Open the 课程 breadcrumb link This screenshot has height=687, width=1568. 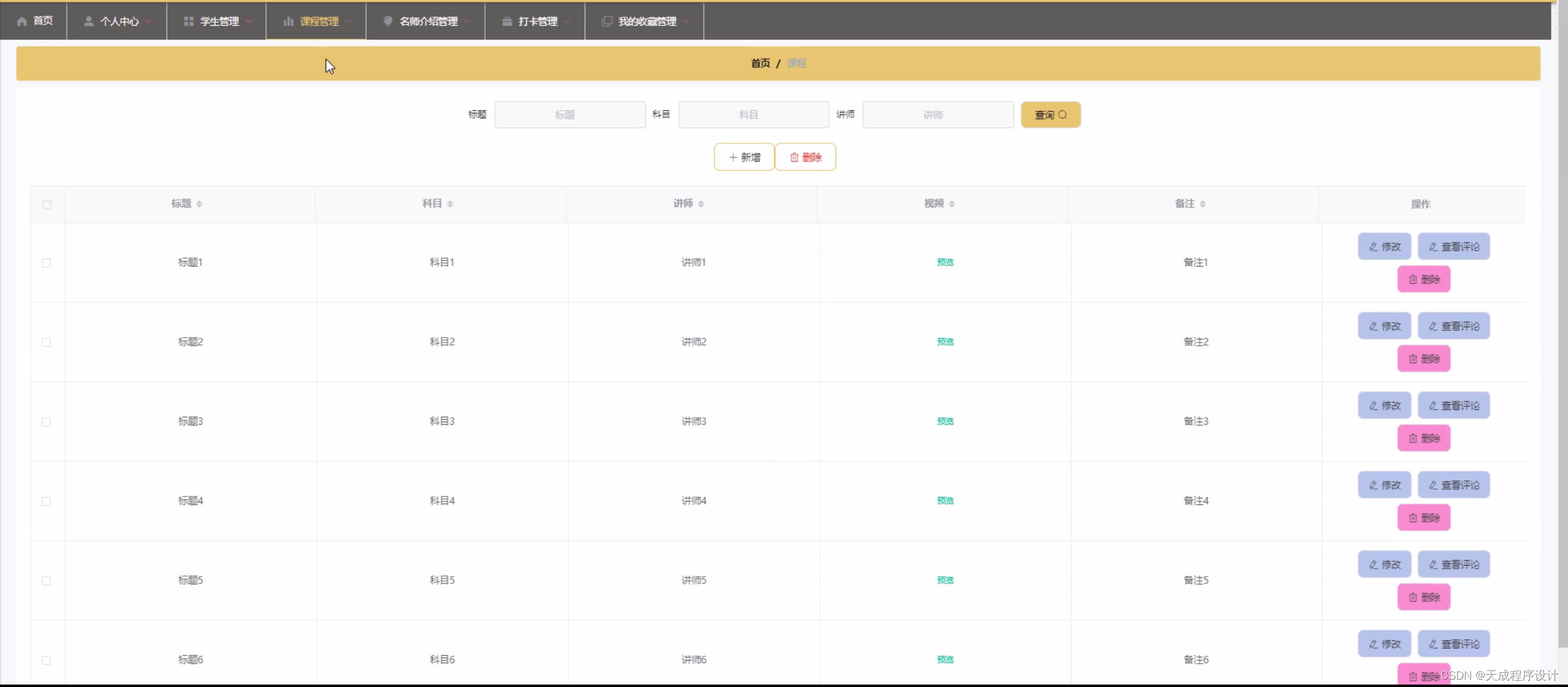click(797, 63)
